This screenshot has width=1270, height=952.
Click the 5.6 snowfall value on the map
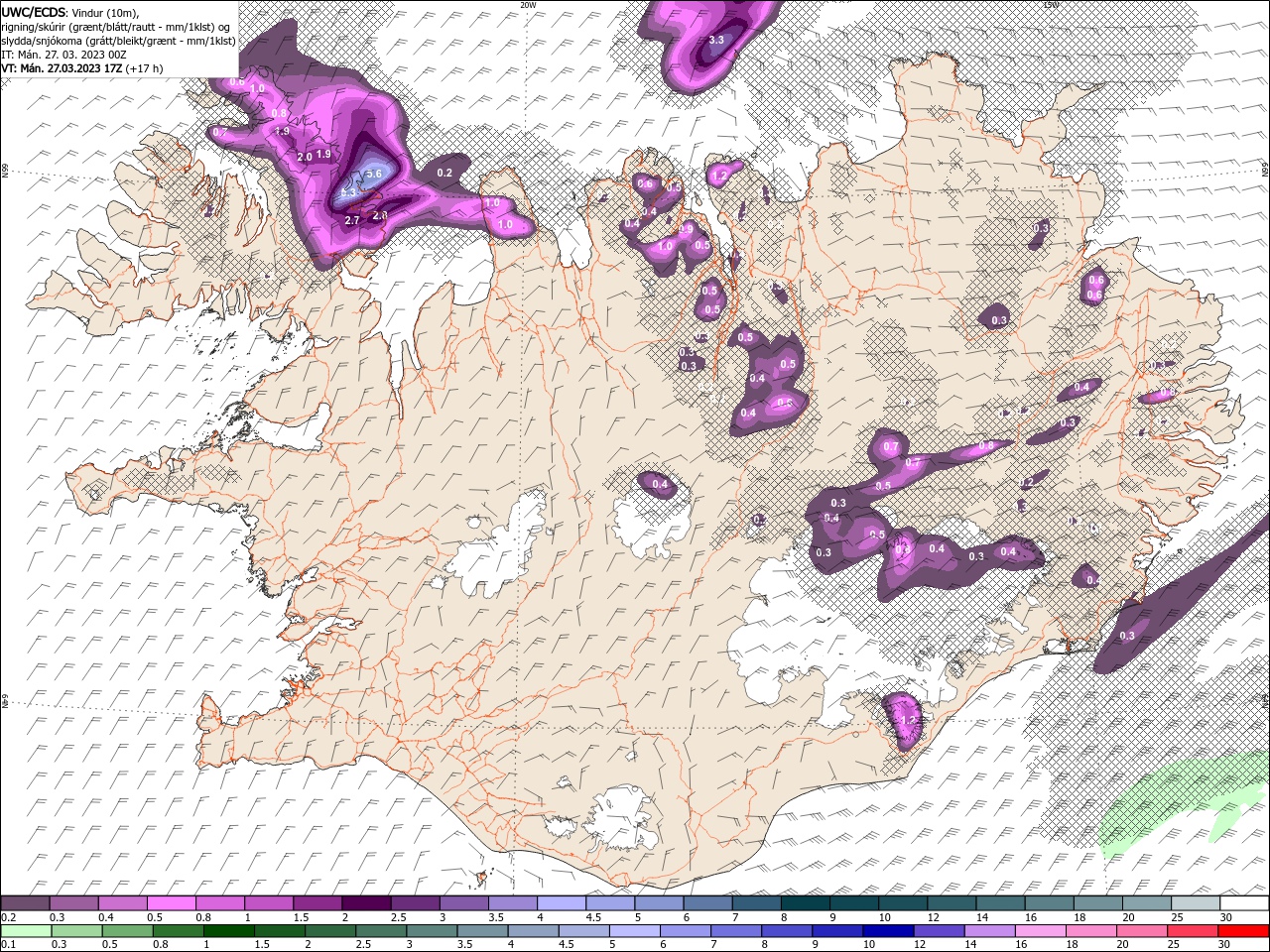pyautogui.click(x=374, y=174)
